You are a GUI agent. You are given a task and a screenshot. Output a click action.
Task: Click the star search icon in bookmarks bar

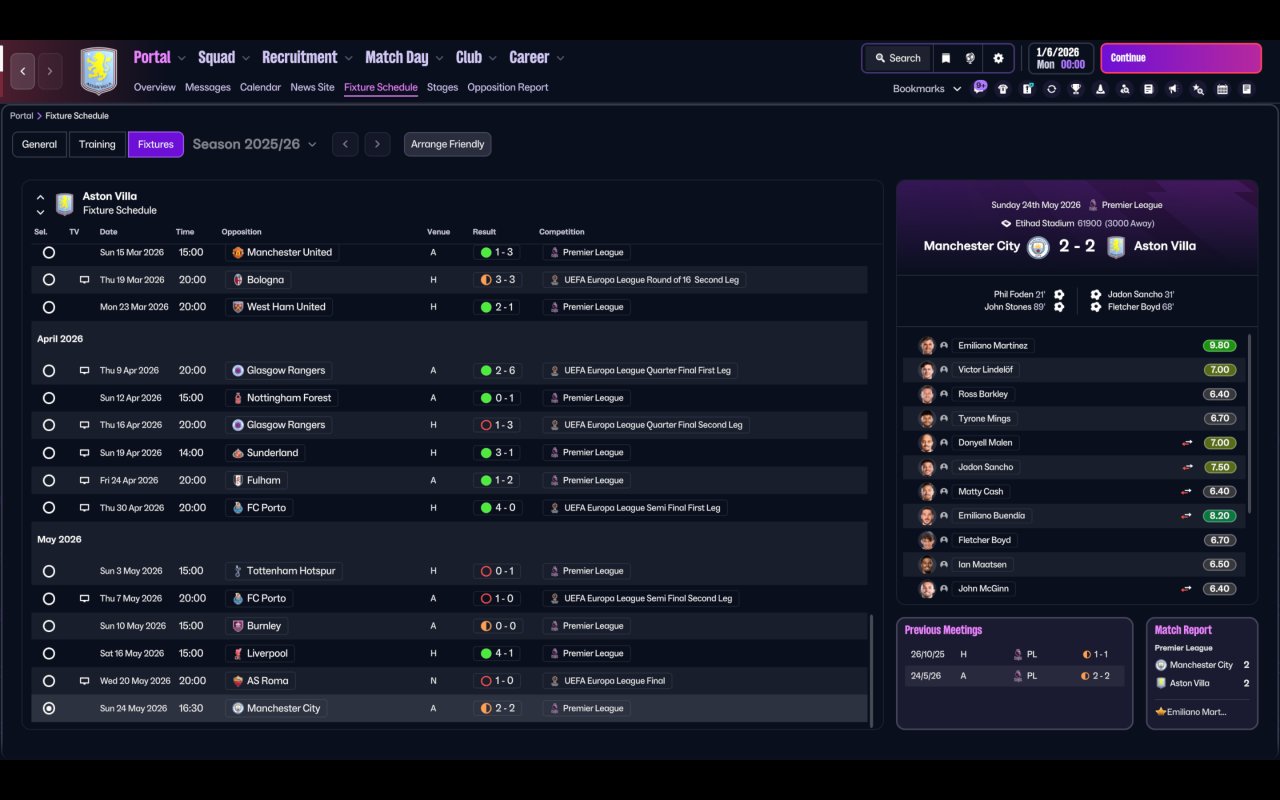point(1198,89)
